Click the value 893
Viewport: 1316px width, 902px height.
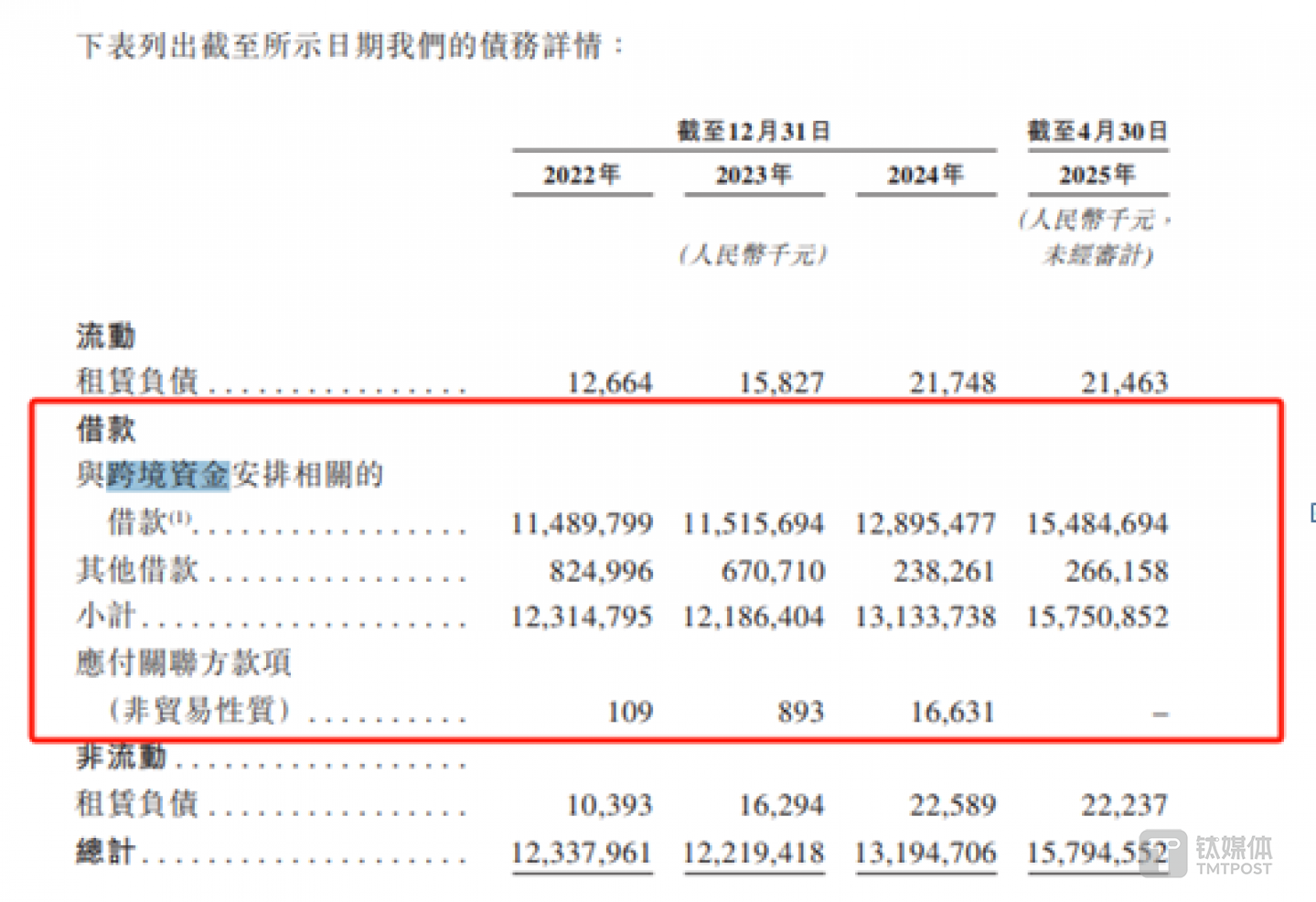click(801, 712)
